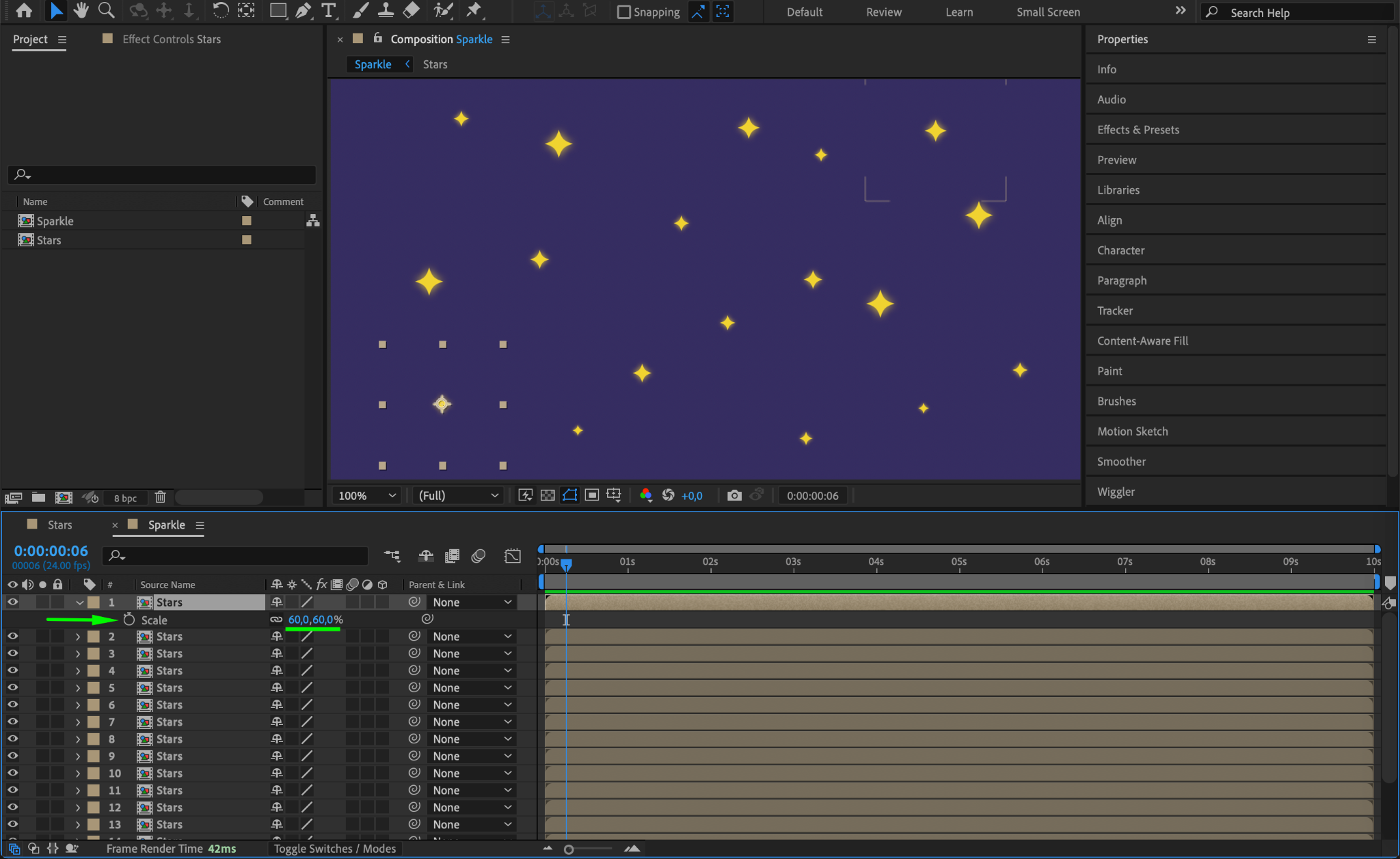Click the Interpret Footage icon in Project panel

(x=14, y=497)
